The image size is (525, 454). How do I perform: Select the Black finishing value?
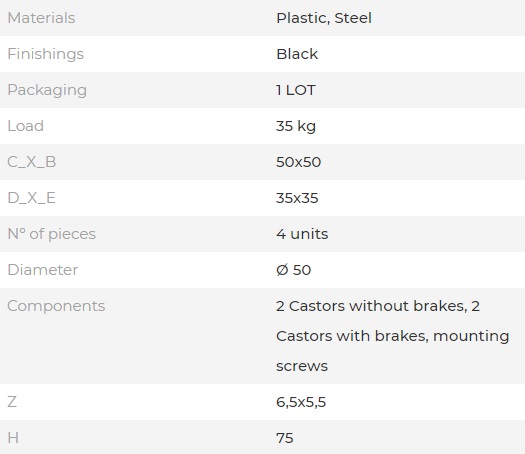point(297,54)
